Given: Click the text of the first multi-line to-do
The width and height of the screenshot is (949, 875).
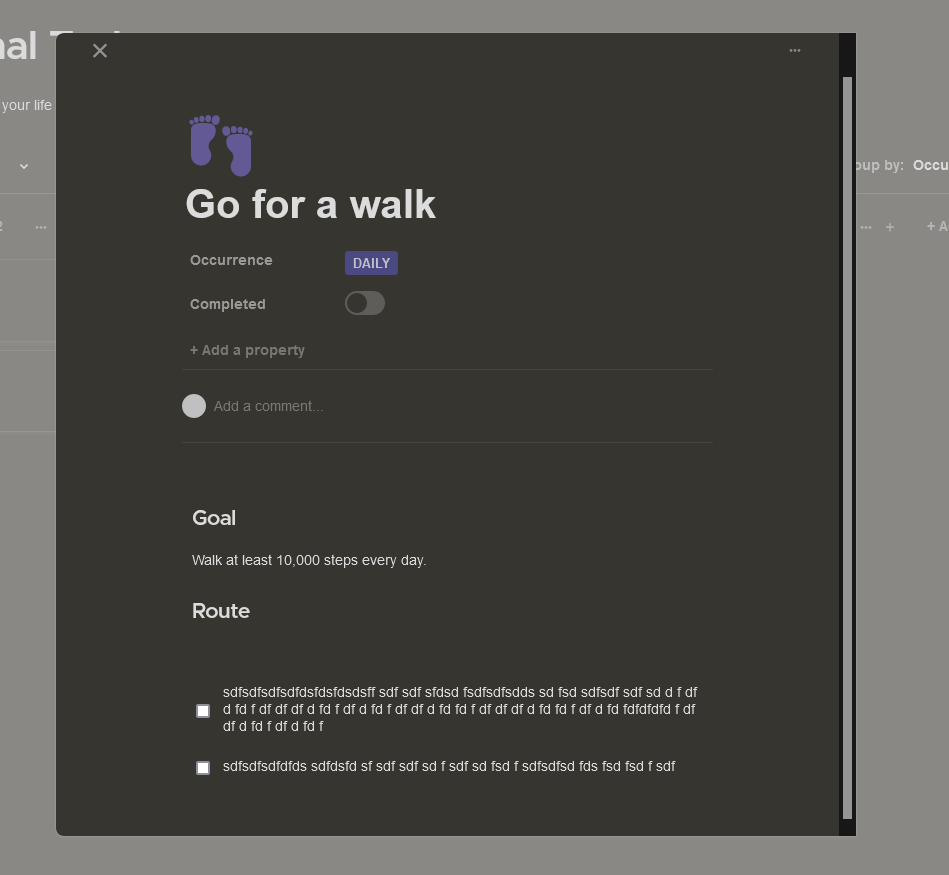Looking at the screenshot, I should pyautogui.click(x=460, y=709).
